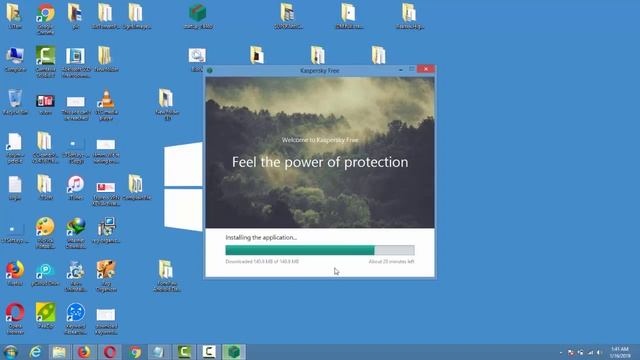Show hidden system tray icons

pyautogui.click(x=561, y=352)
